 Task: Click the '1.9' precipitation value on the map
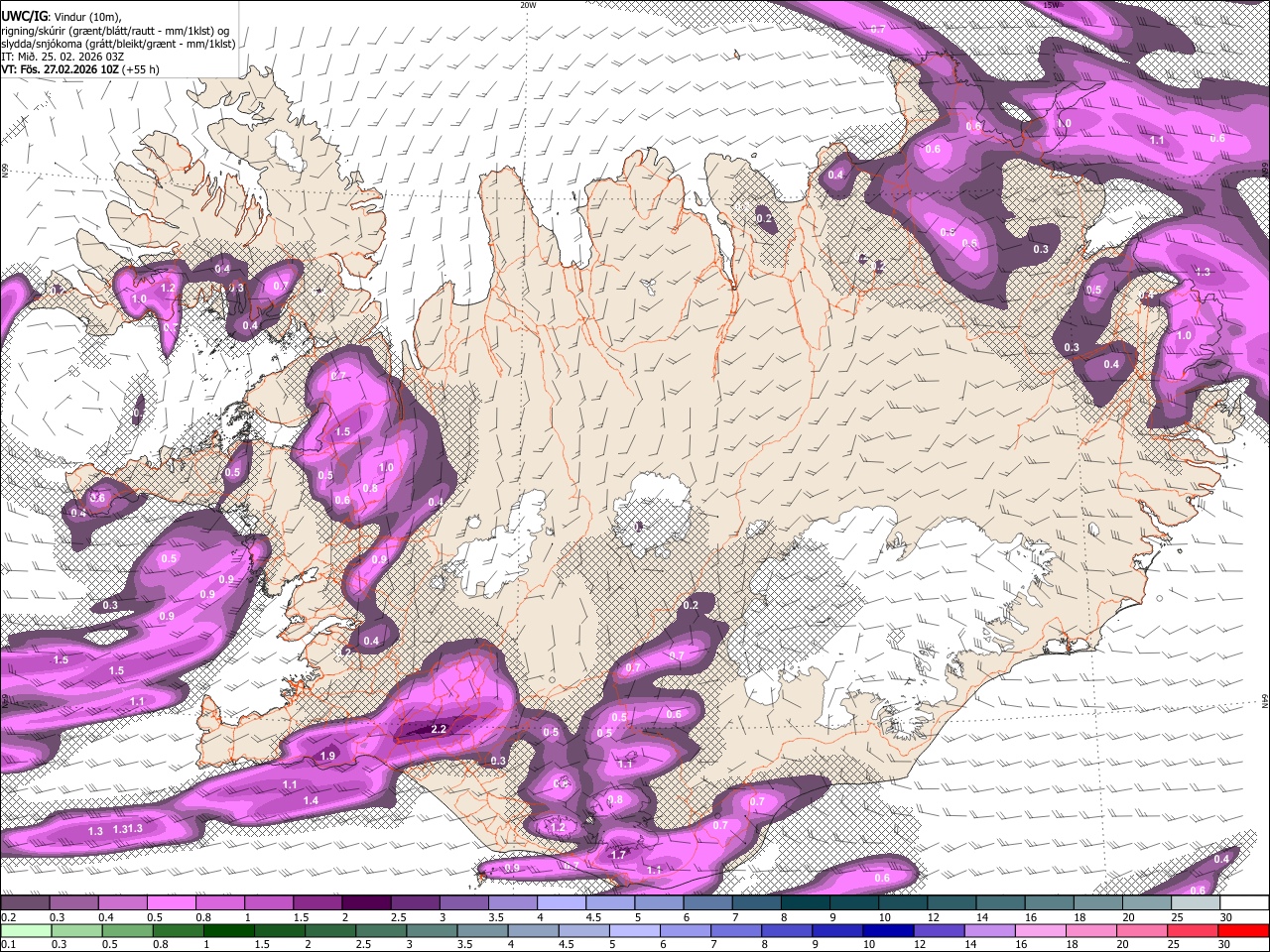(328, 757)
